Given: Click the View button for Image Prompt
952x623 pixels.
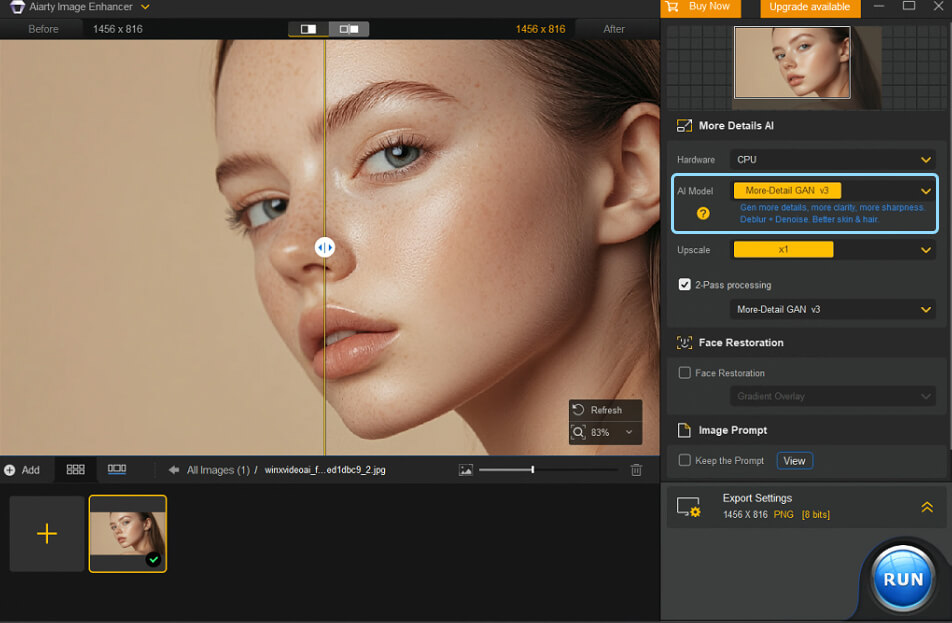Looking at the screenshot, I should coord(794,460).
